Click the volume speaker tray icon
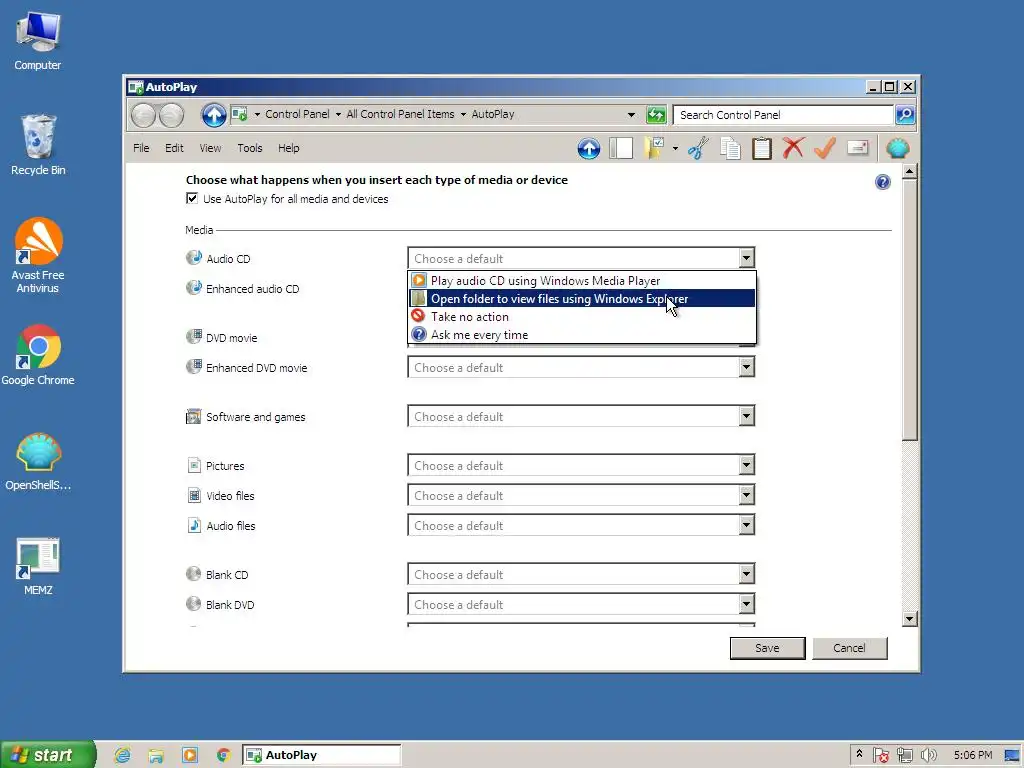The height and width of the screenshot is (768, 1024). click(x=929, y=755)
